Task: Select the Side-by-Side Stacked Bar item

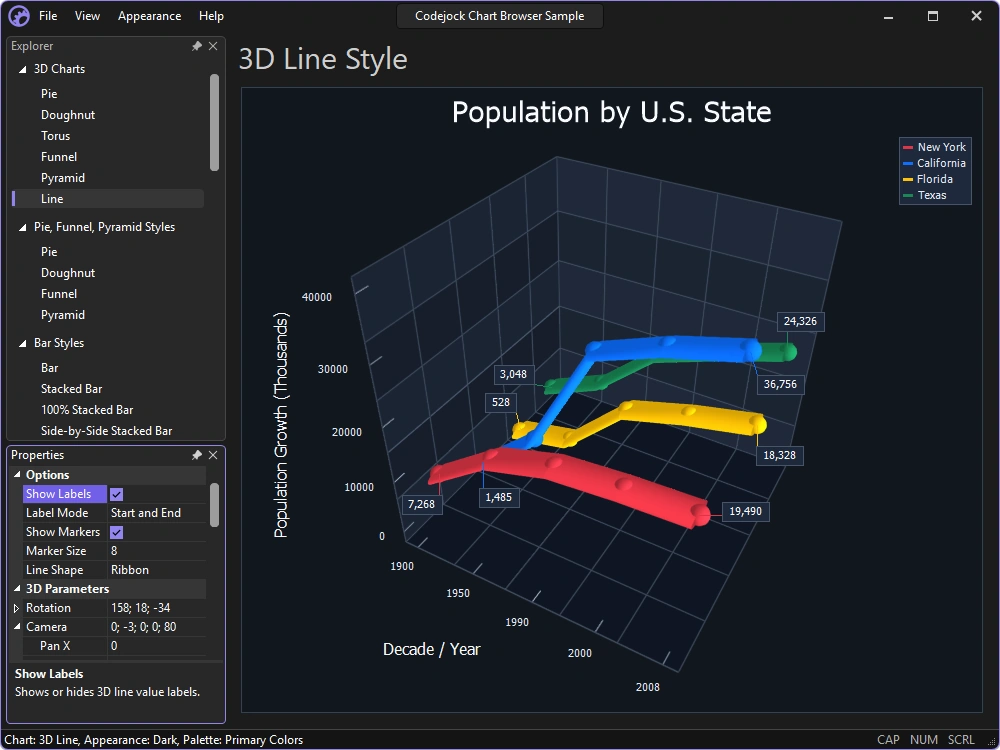Action: (x=107, y=431)
